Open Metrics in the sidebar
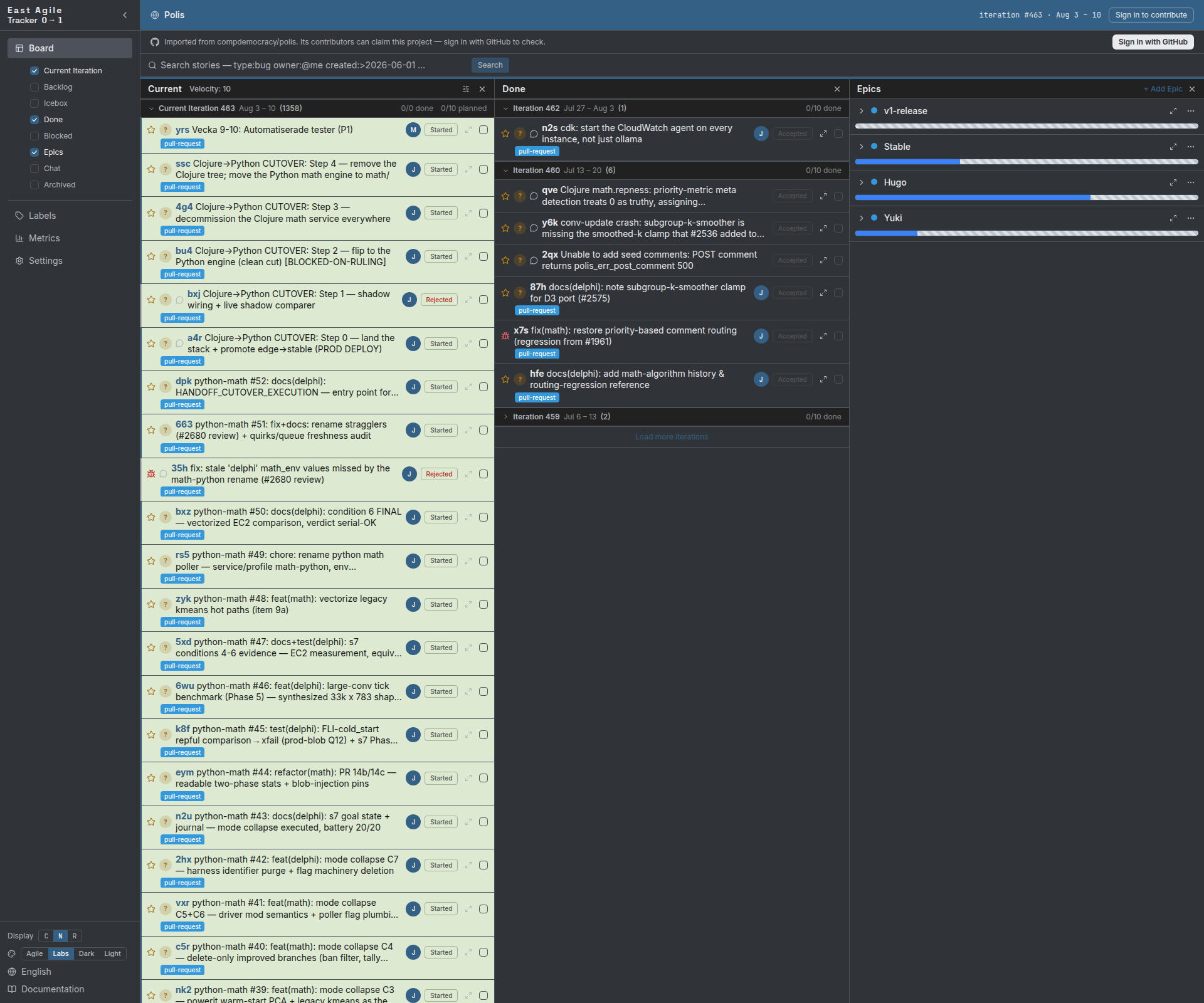1204x1003 pixels. (44, 238)
